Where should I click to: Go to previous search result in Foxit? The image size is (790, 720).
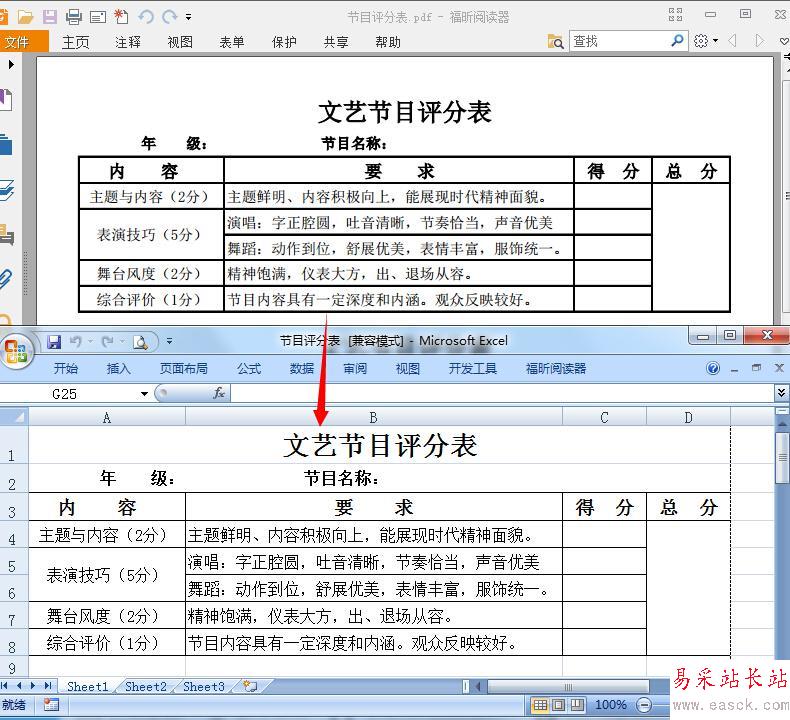(733, 41)
